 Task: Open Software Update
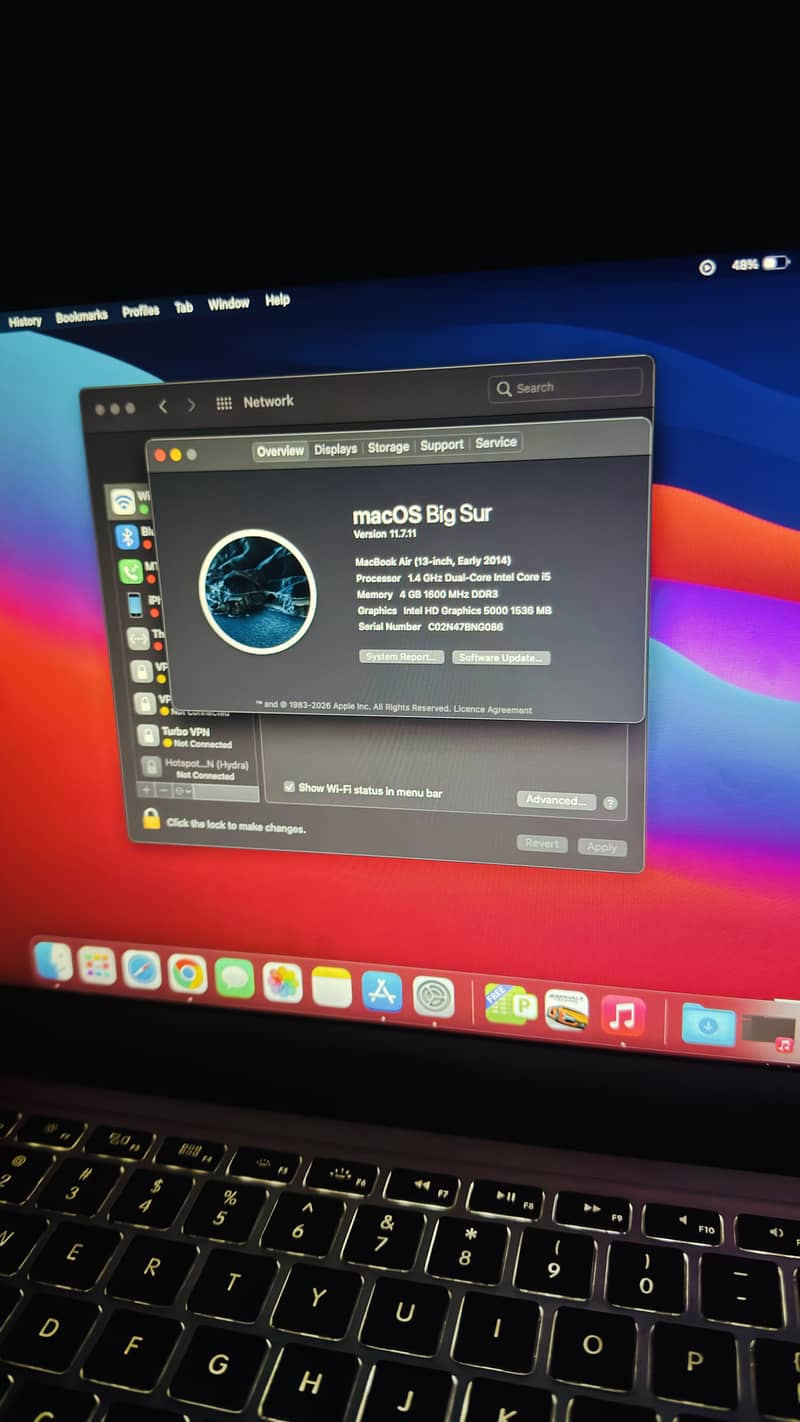pyautogui.click(x=501, y=658)
